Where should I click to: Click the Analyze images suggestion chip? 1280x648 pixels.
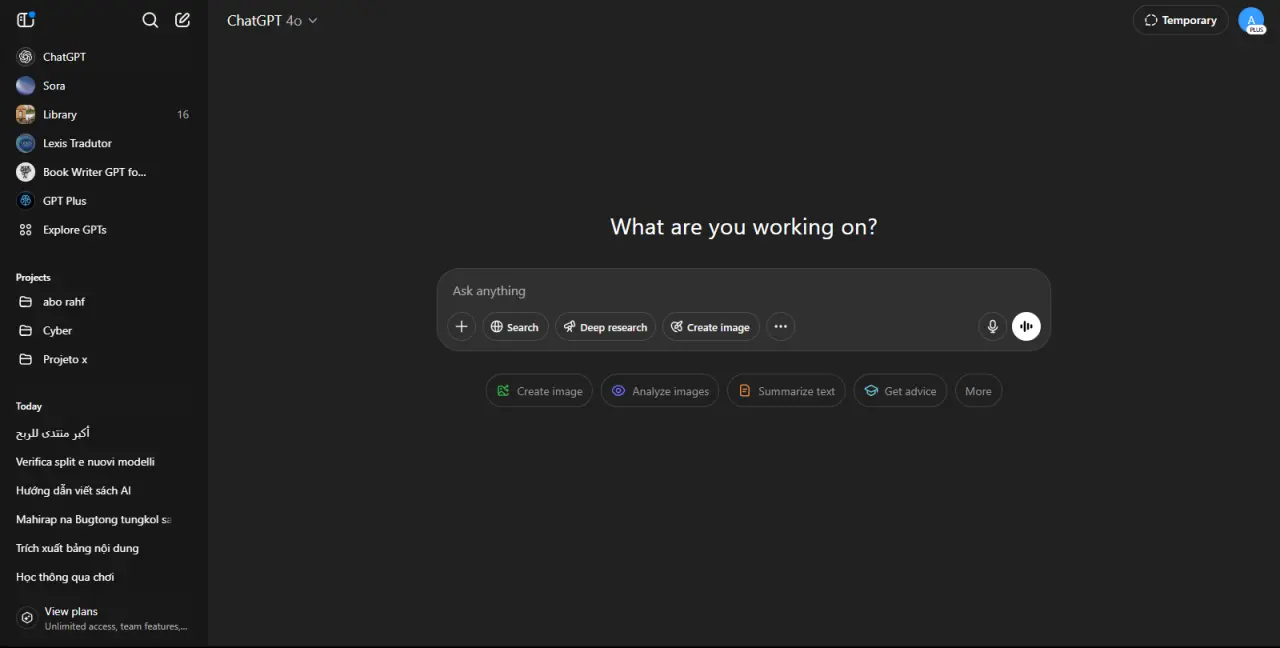point(660,391)
